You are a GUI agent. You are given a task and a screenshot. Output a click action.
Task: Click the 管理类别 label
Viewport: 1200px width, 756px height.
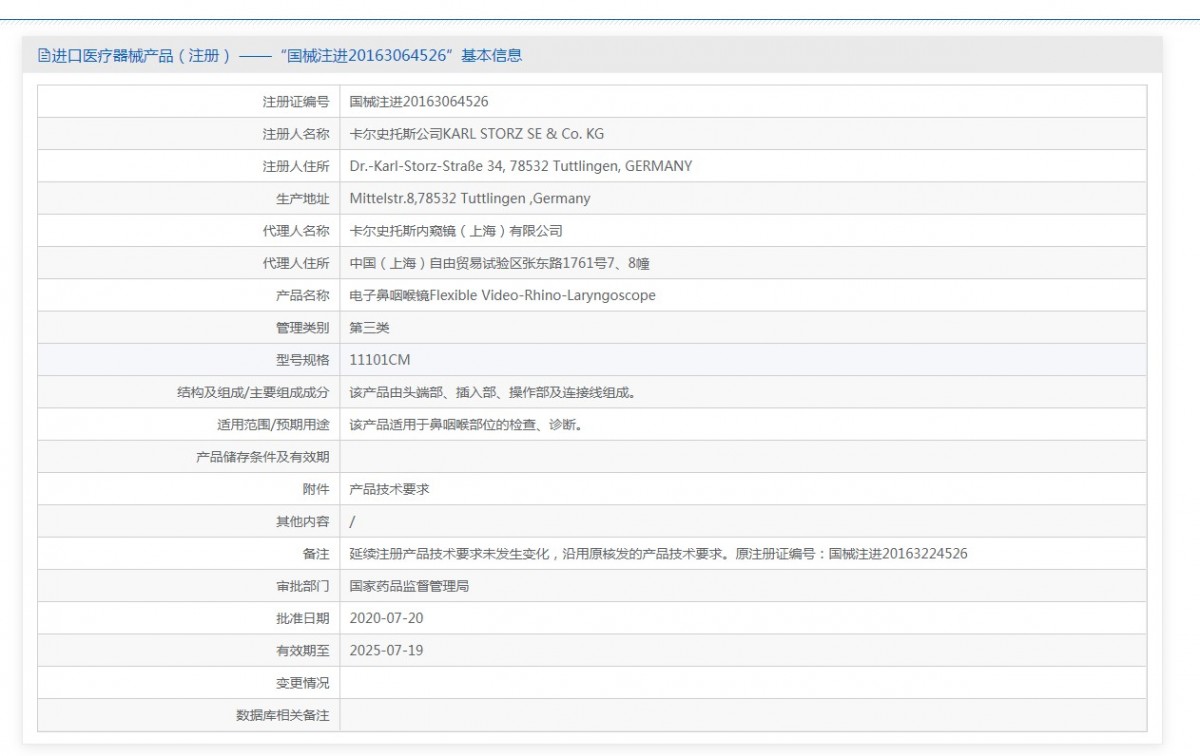(302, 327)
